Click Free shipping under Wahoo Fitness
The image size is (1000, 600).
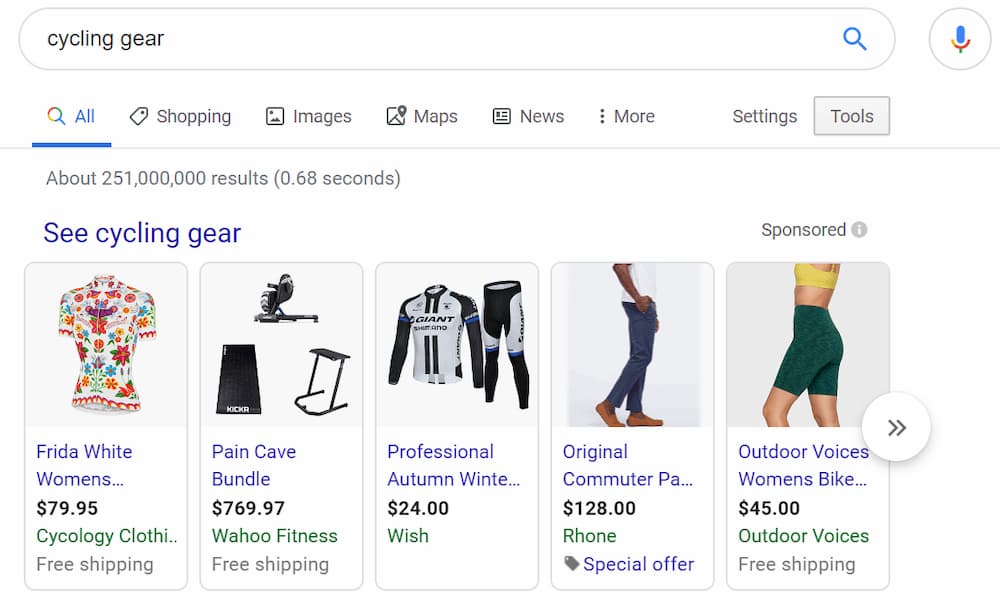(270, 564)
